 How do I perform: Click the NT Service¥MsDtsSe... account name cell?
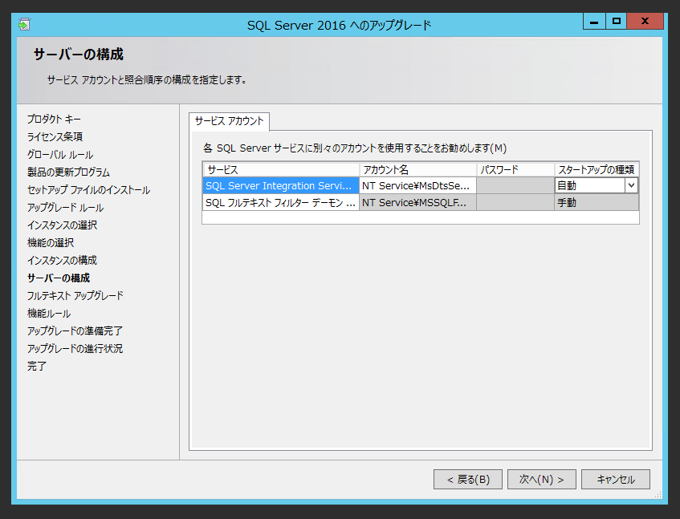pos(418,186)
